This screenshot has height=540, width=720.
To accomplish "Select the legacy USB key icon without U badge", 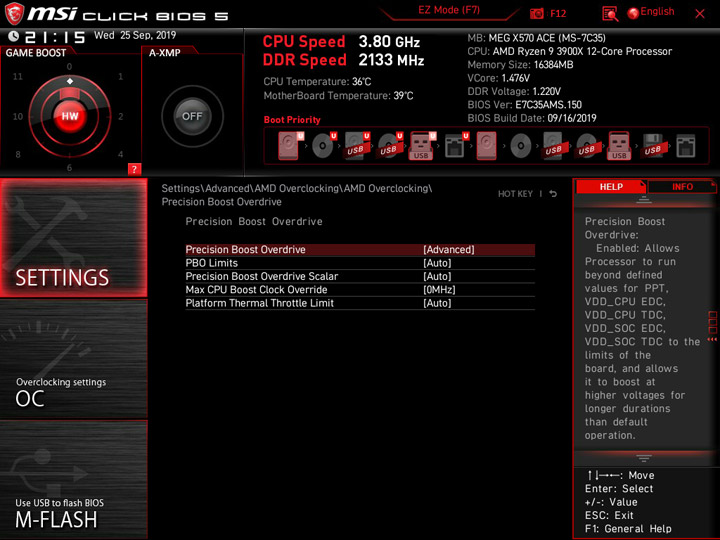I will [x=619, y=146].
